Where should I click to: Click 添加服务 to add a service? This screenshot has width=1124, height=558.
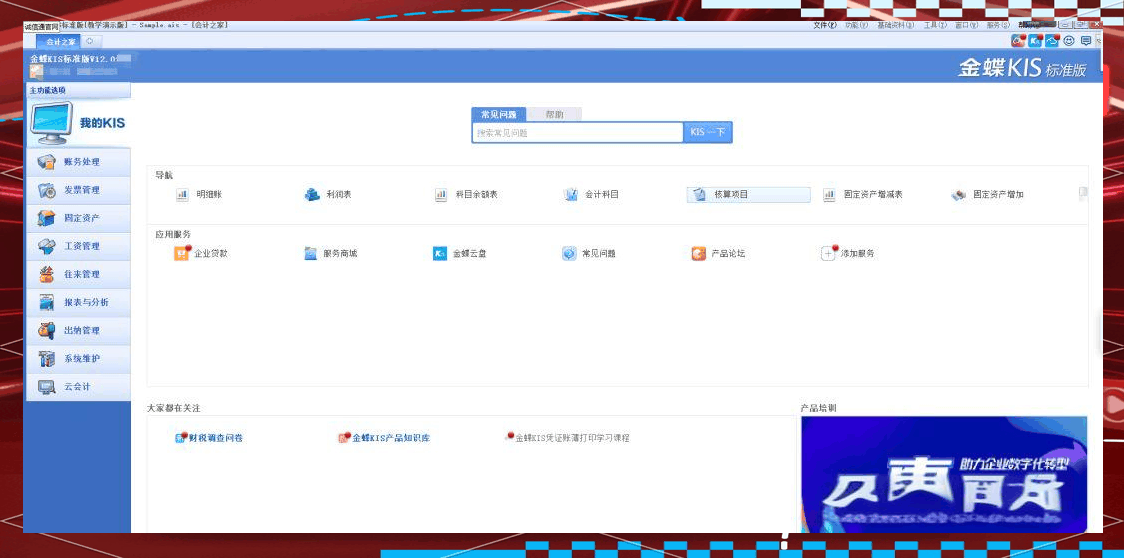tap(856, 254)
